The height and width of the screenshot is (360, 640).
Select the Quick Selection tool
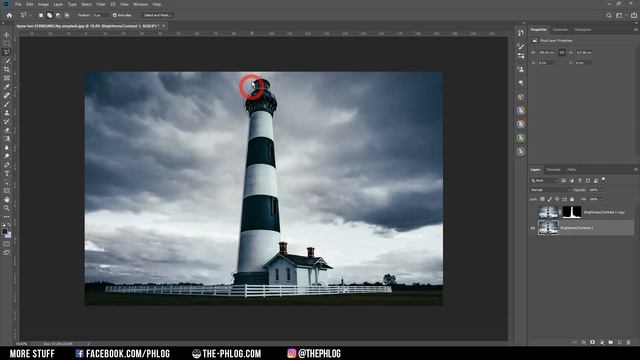coord(7,61)
